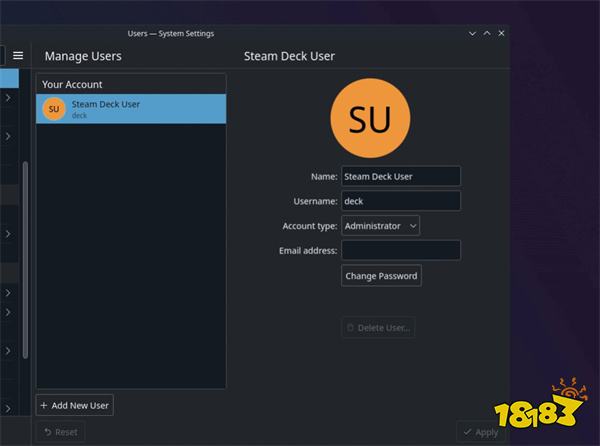Viewport: 600px width, 446px height.
Task: Click the Apply button
Action: [481, 432]
